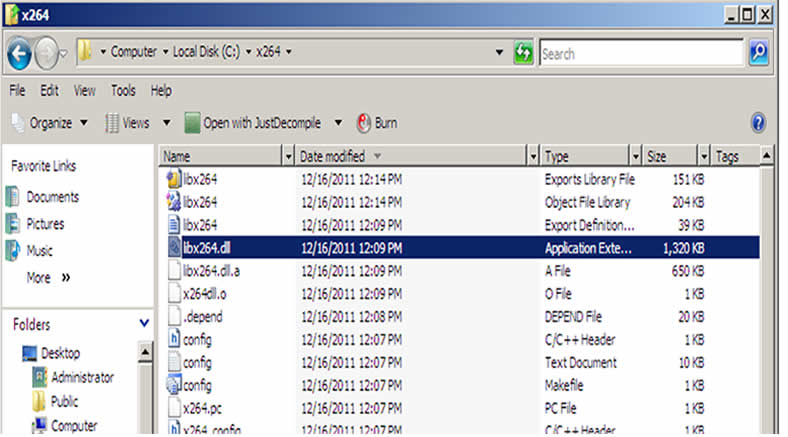
Task: Expand the Views dropdown arrow
Action: [166, 123]
